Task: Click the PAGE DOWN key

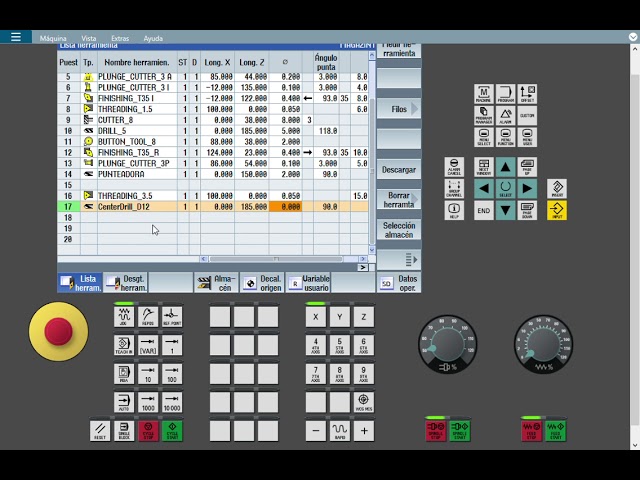Action: pyautogui.click(x=527, y=210)
